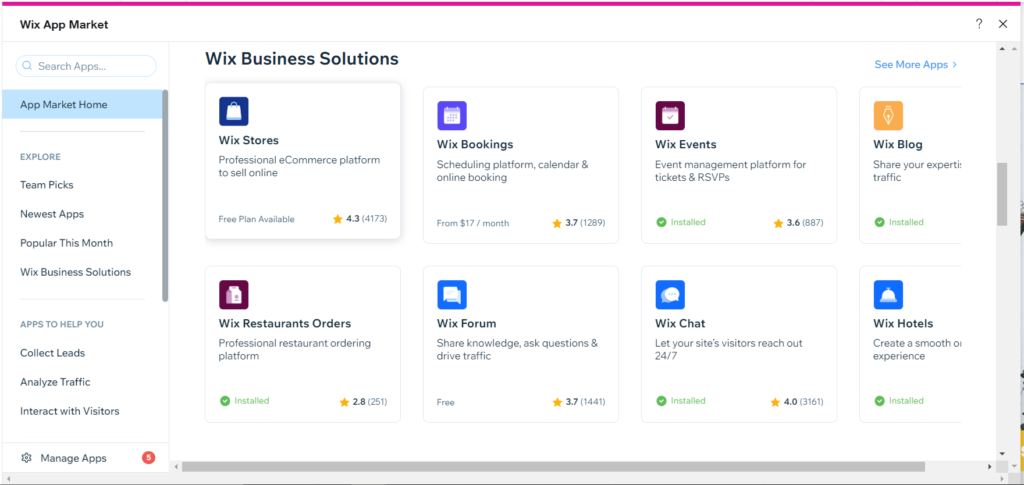Open the Wix Stores shopping bag icon
This screenshot has width=1024, height=485.
coord(234,112)
